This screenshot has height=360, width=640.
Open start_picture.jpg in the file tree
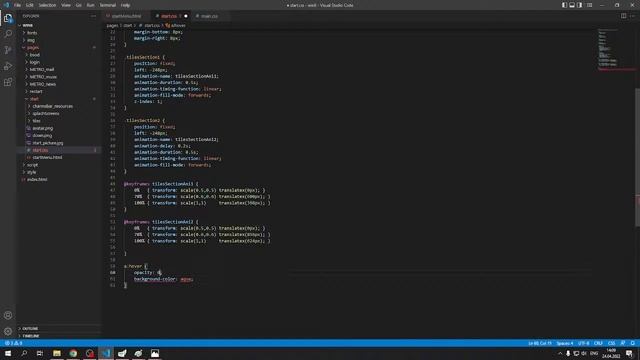[x=48, y=143]
